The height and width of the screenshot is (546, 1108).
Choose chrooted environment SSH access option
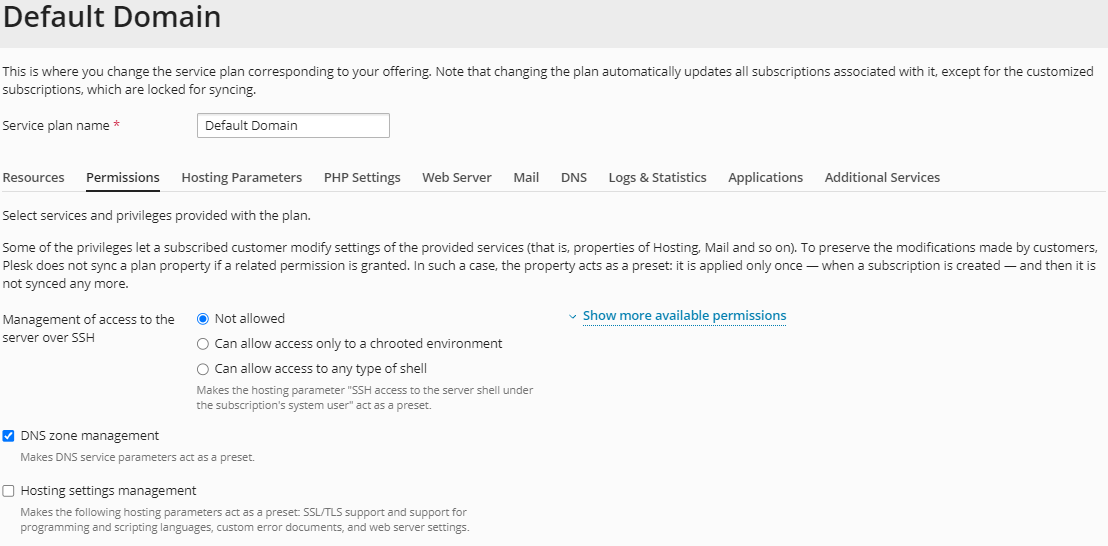[x=203, y=344]
